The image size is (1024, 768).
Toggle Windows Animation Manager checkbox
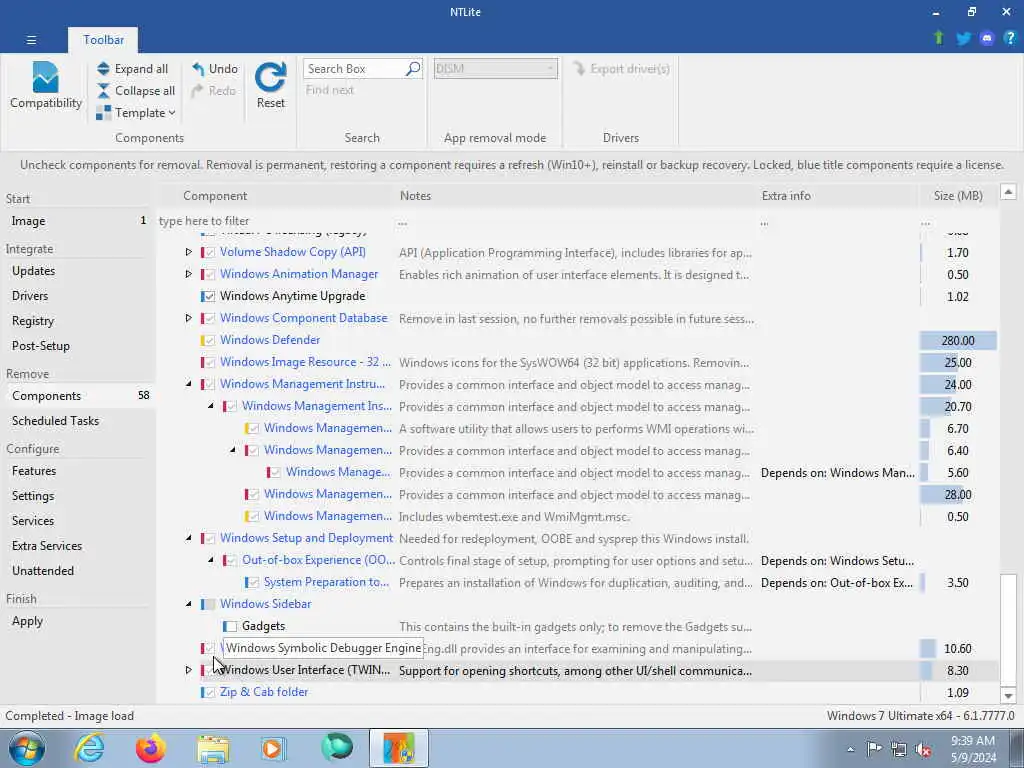click(x=209, y=274)
